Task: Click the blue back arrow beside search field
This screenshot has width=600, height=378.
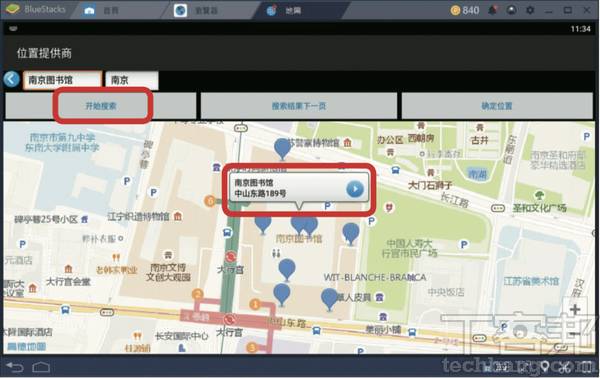Action: (11, 79)
